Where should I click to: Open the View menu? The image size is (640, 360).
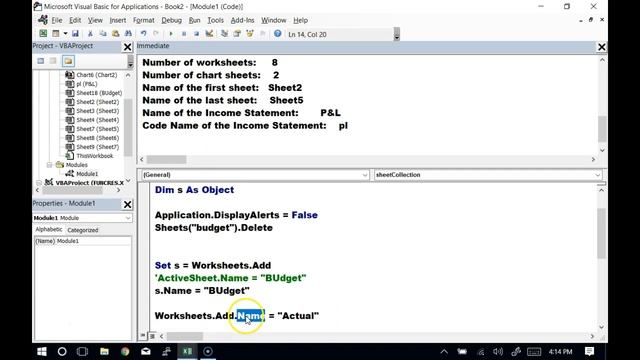95,20
